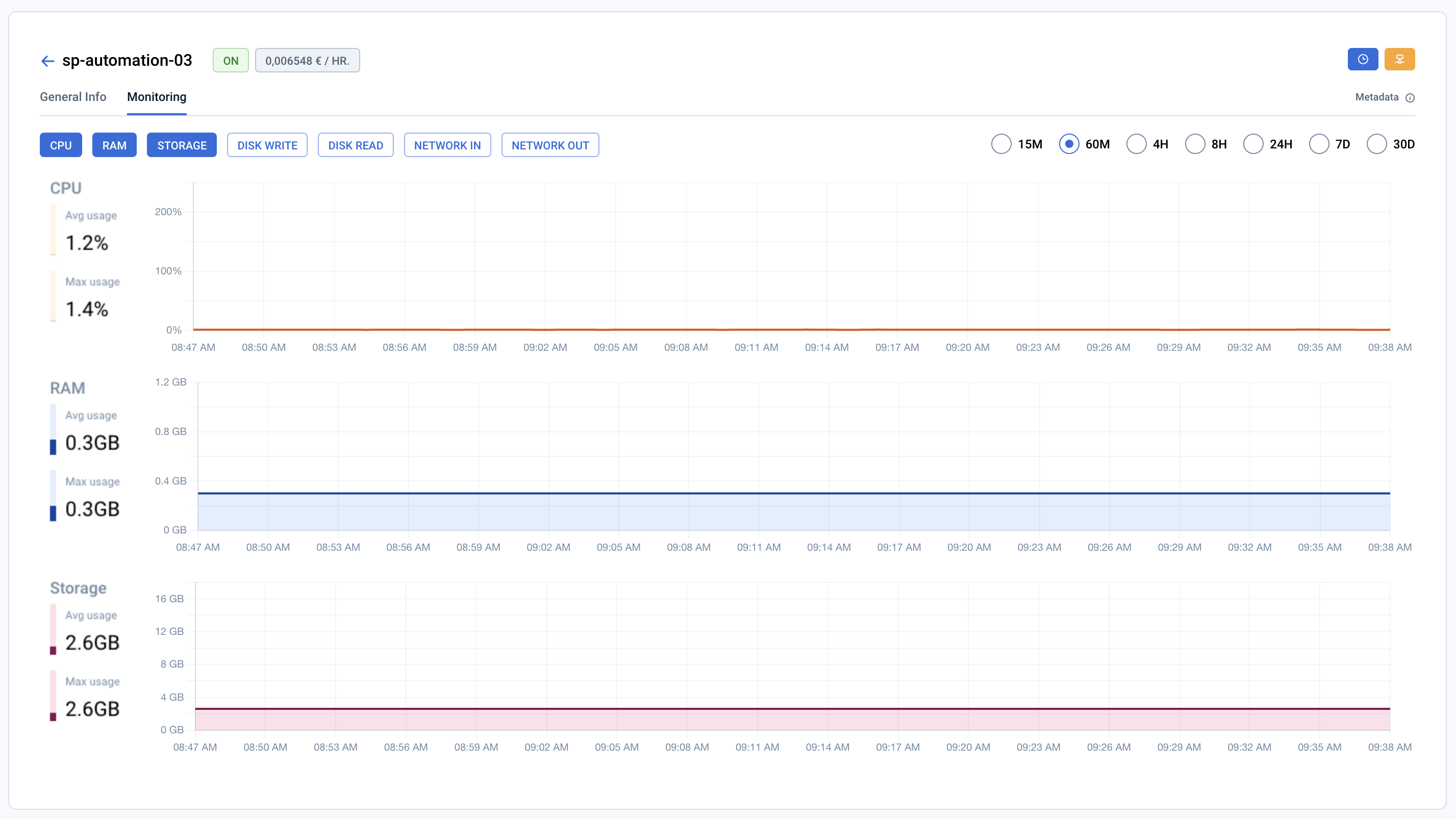Click the blue RAM usage area
Viewport: 1456px width, 819px height.
[794, 511]
